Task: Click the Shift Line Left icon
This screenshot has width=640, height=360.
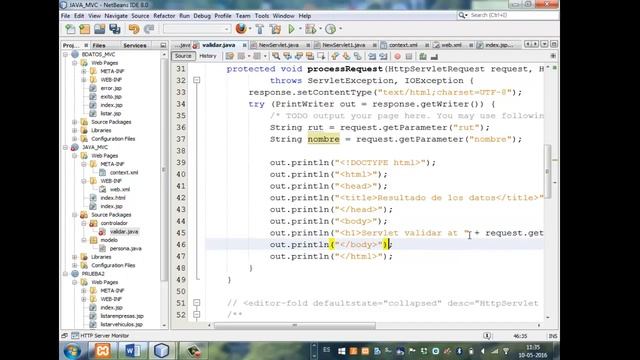Action: [x=372, y=56]
